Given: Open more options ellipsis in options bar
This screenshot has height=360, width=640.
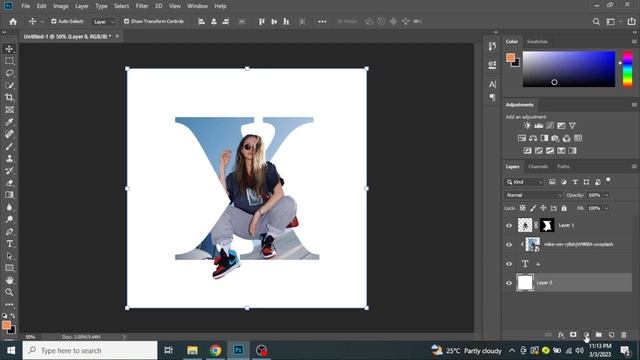Looking at the screenshot, I should (322, 22).
